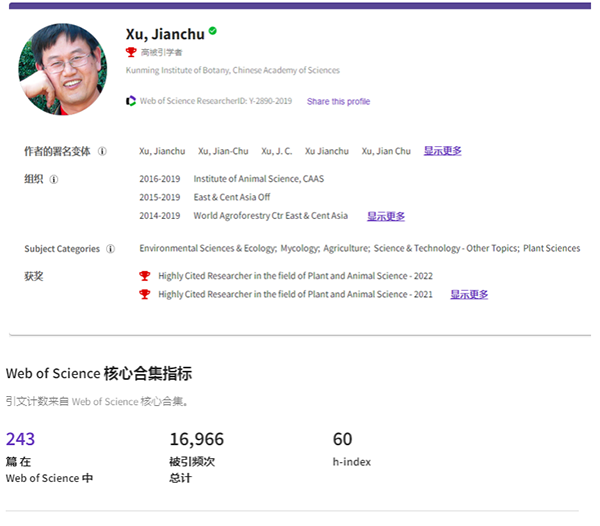Image resolution: width=600 pixels, height=526 pixels.
Task: Click the h-index value 60
Action: [x=342, y=439]
